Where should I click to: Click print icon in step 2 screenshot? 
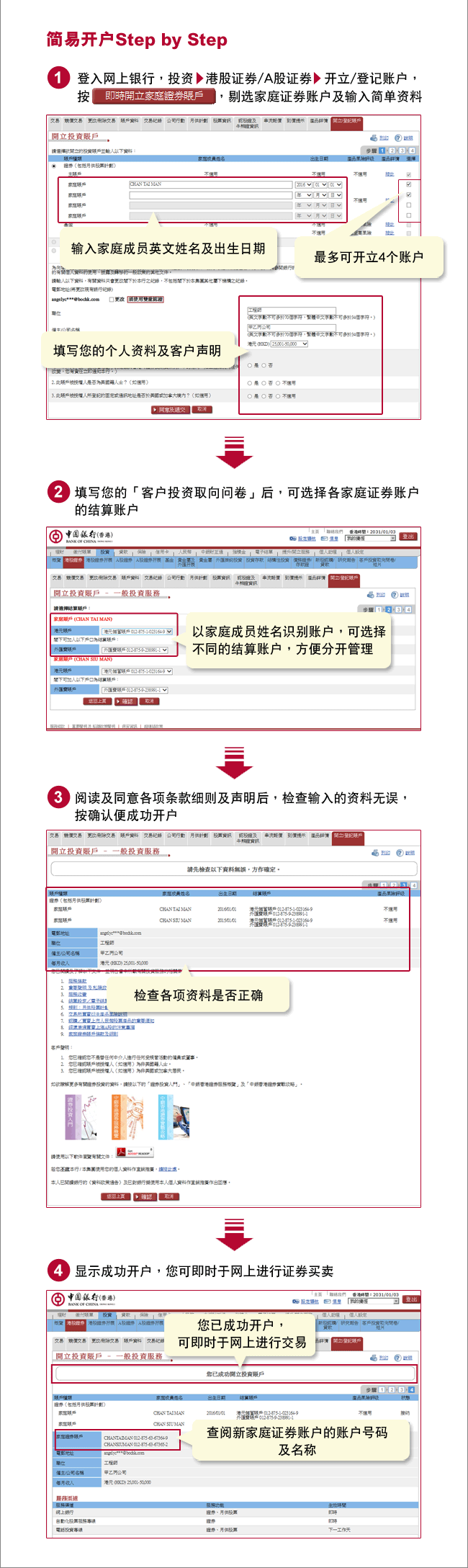click(375, 594)
